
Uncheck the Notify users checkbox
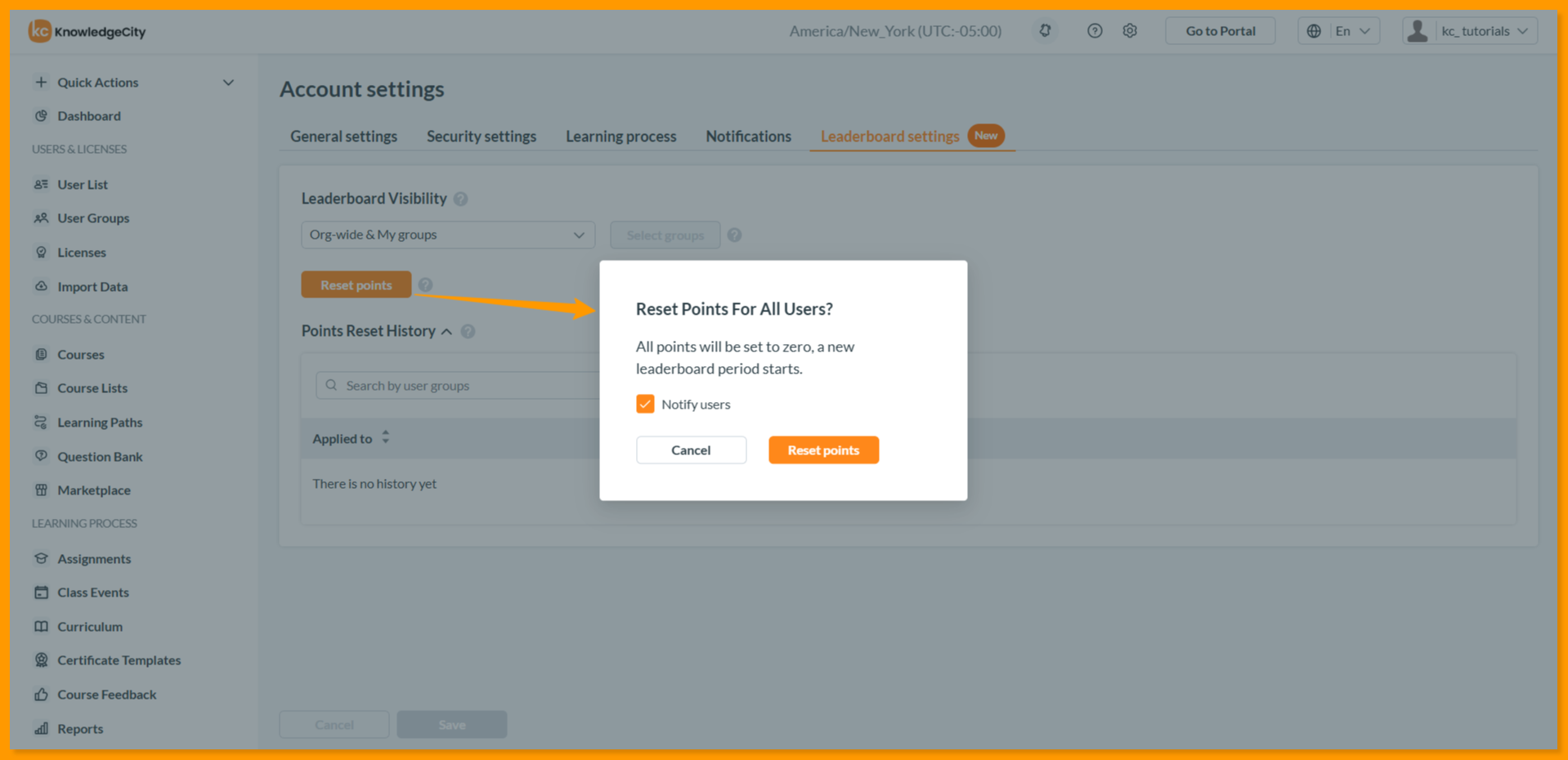645,404
